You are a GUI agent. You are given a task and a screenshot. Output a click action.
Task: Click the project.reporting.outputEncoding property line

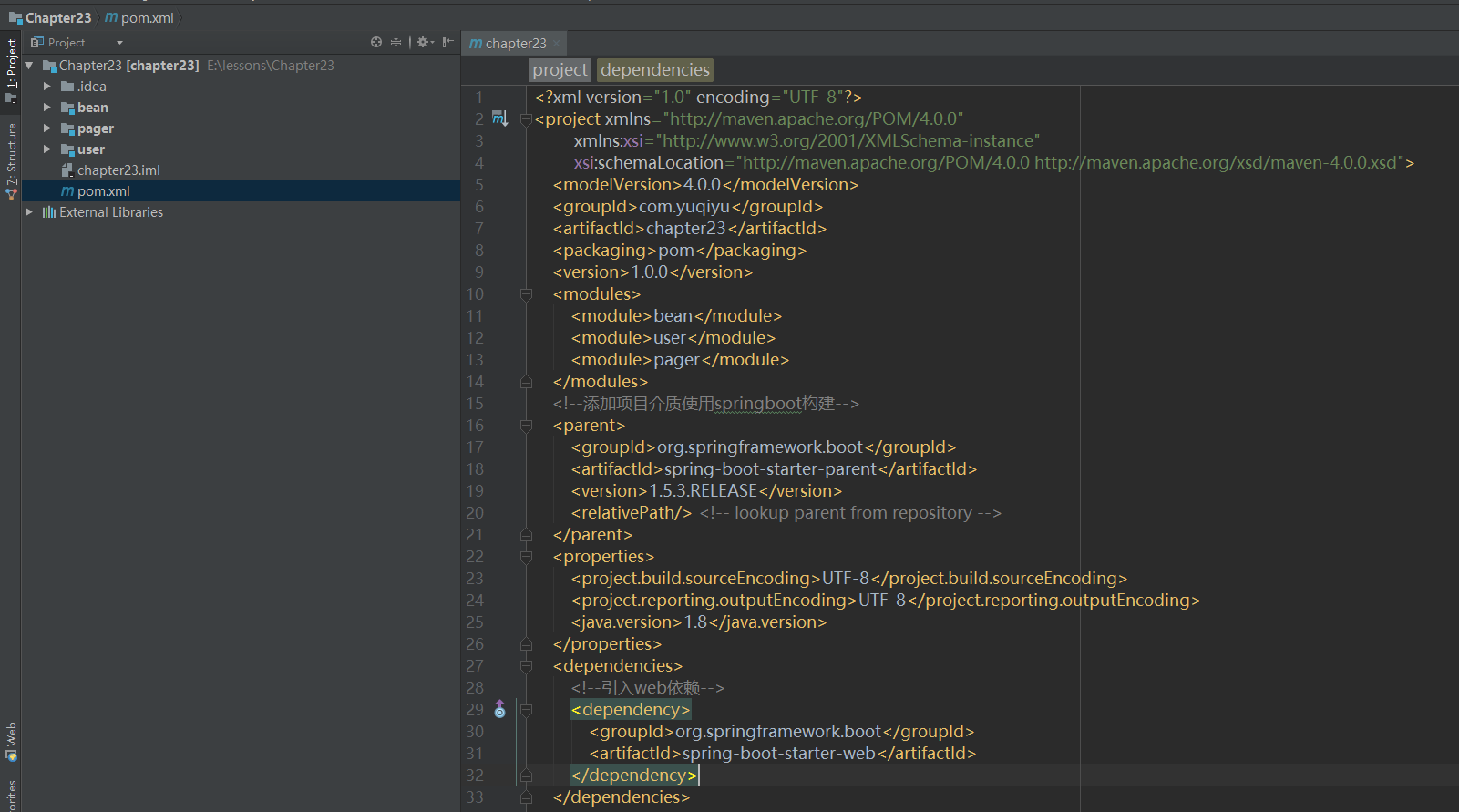point(886,601)
